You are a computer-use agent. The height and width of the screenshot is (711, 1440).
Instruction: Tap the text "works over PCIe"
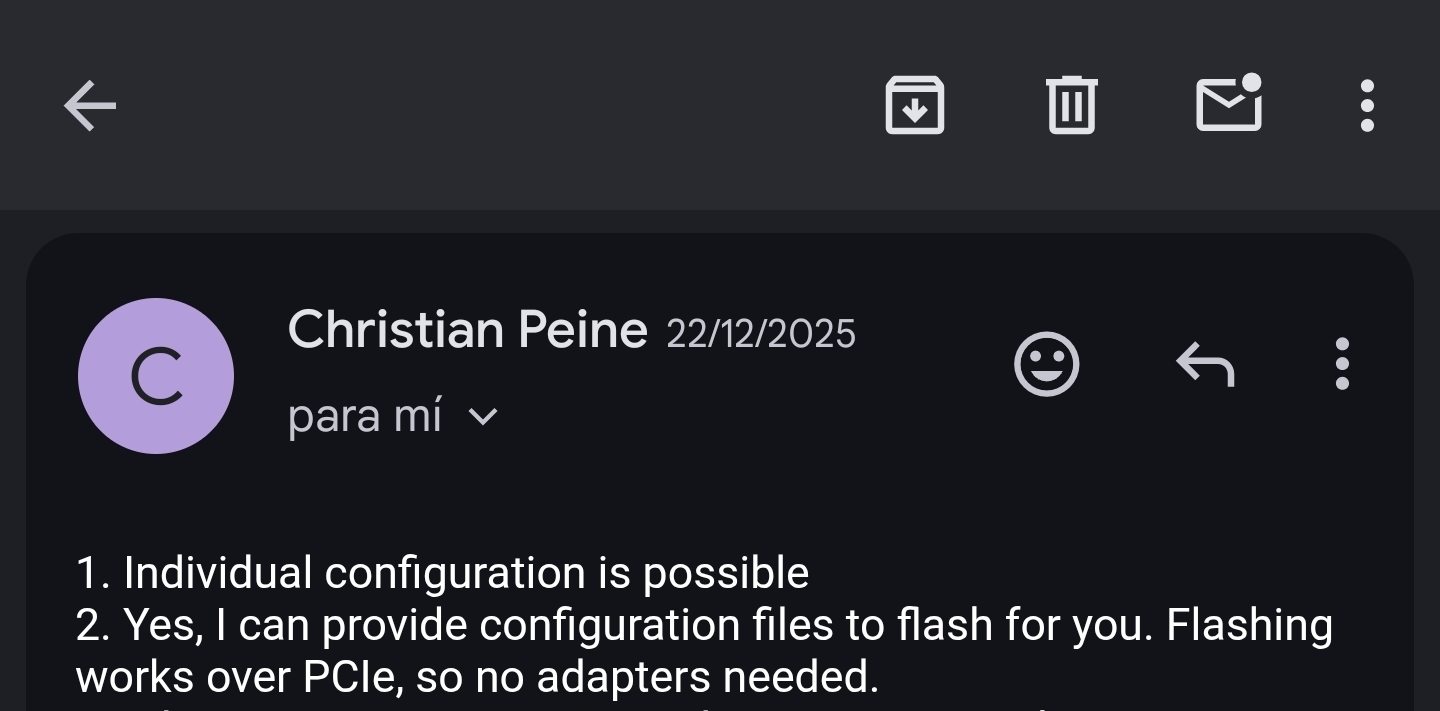coord(238,677)
